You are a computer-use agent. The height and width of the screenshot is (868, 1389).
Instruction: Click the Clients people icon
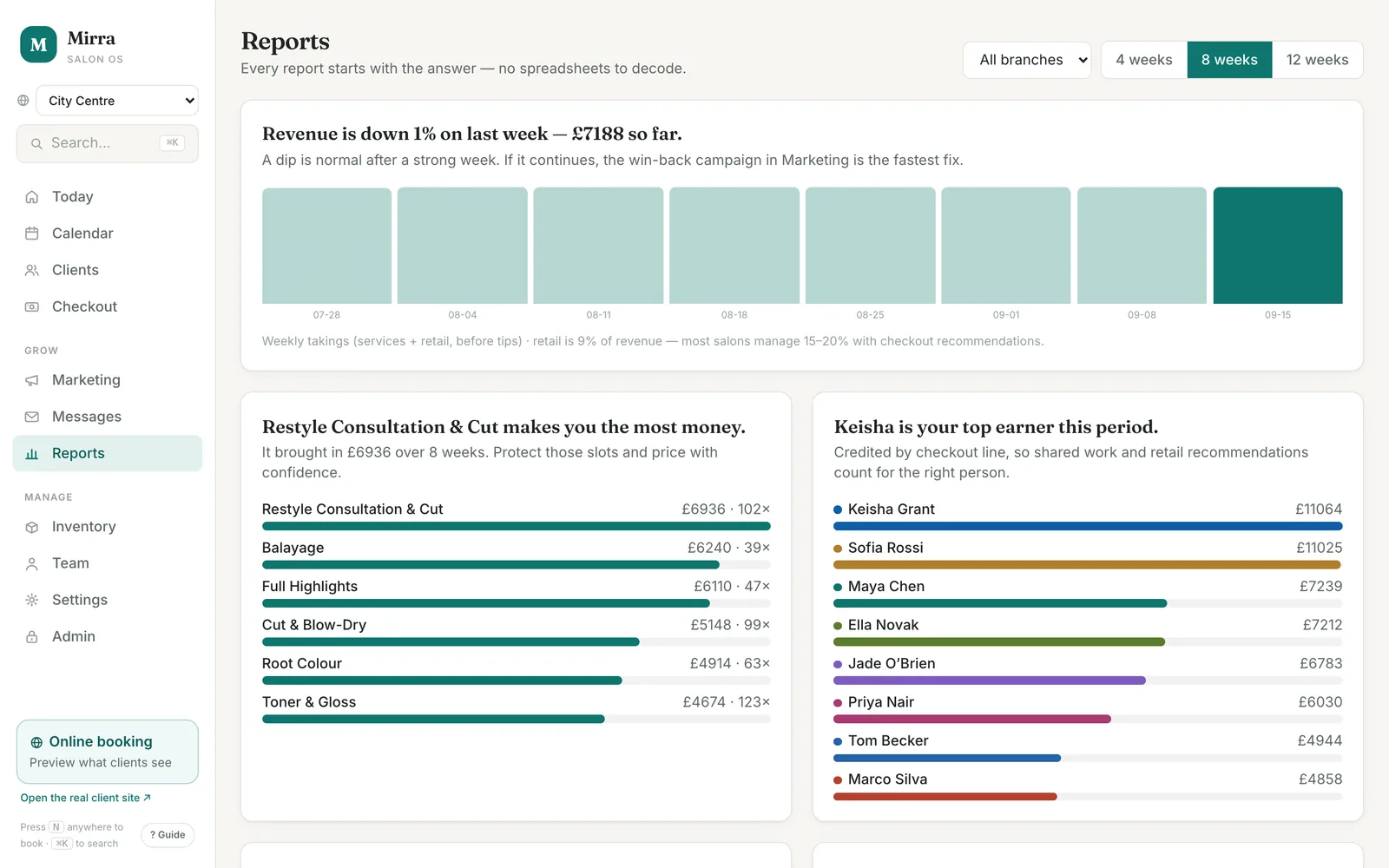click(32, 270)
